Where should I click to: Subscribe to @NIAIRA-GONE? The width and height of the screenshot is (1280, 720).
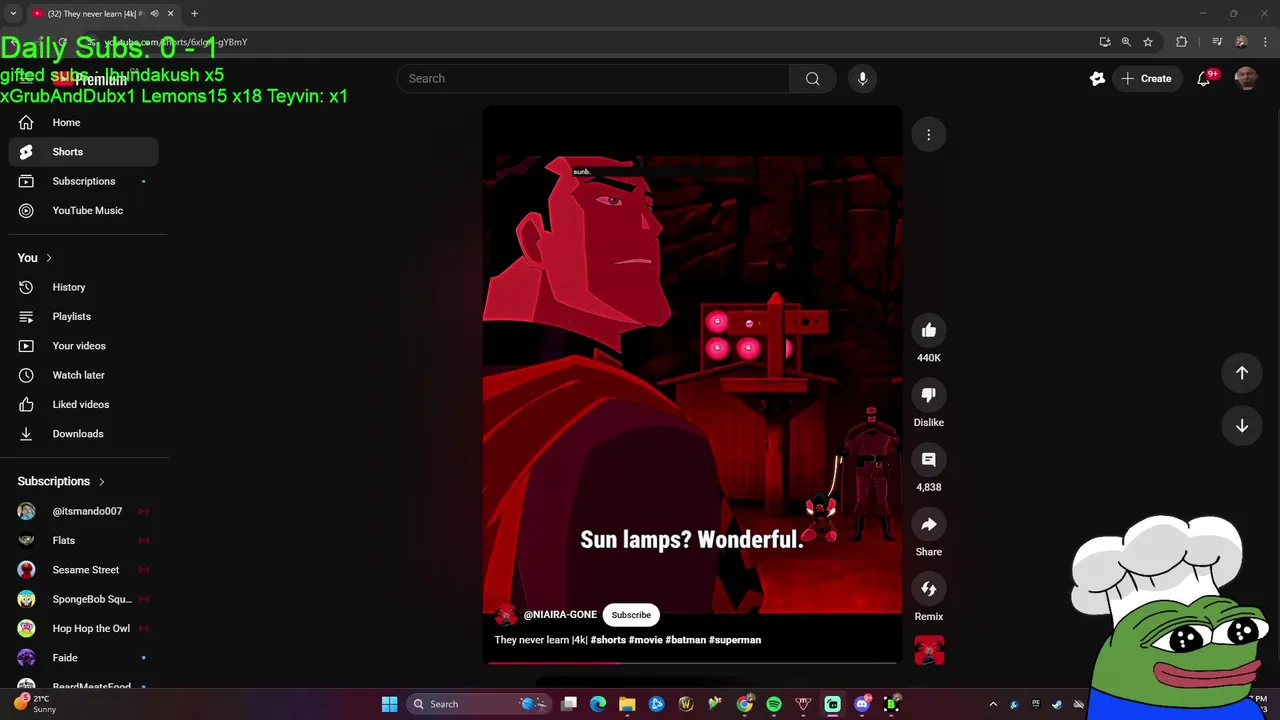[x=631, y=615]
